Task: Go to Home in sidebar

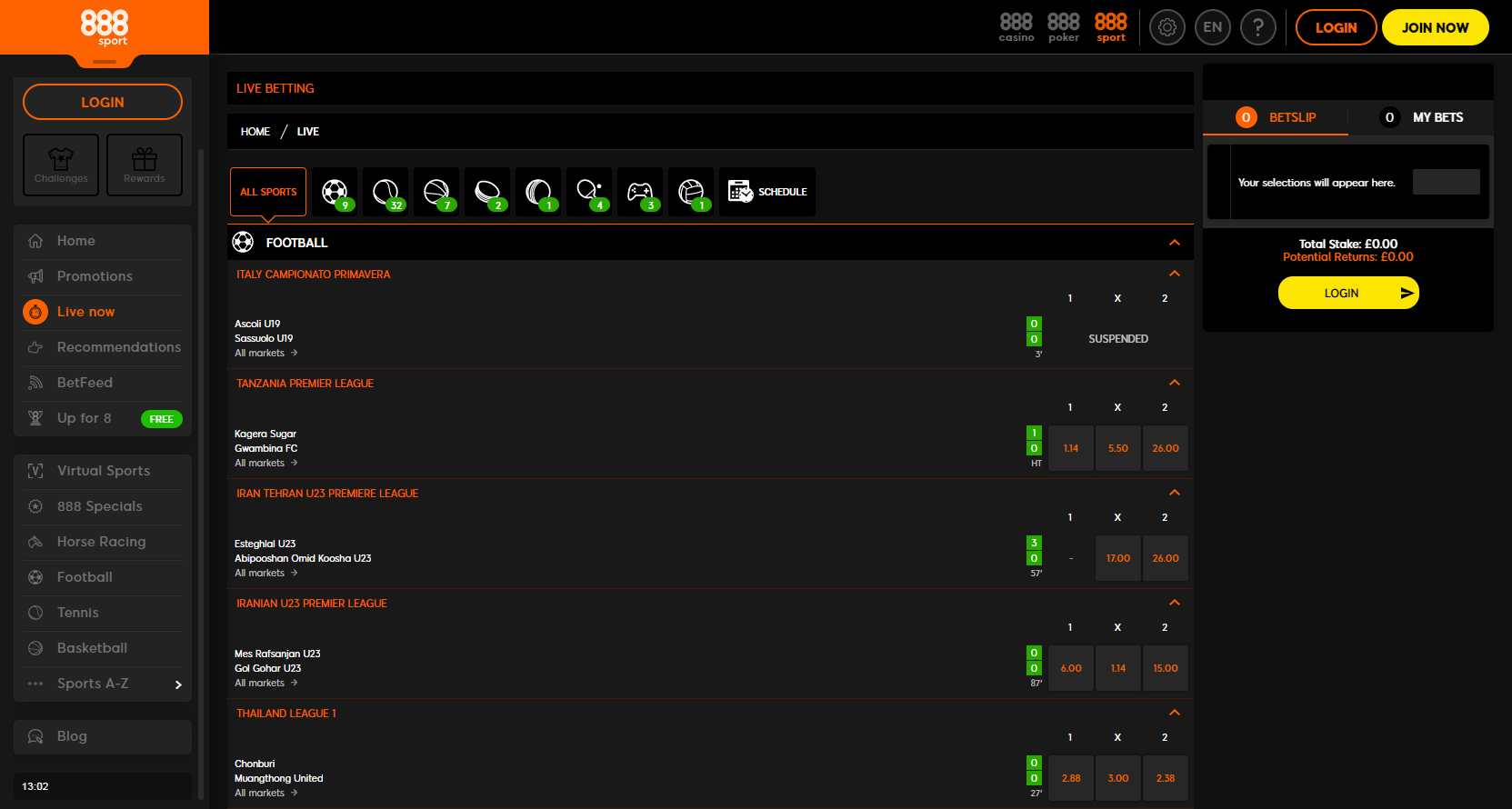Action: (x=103, y=241)
